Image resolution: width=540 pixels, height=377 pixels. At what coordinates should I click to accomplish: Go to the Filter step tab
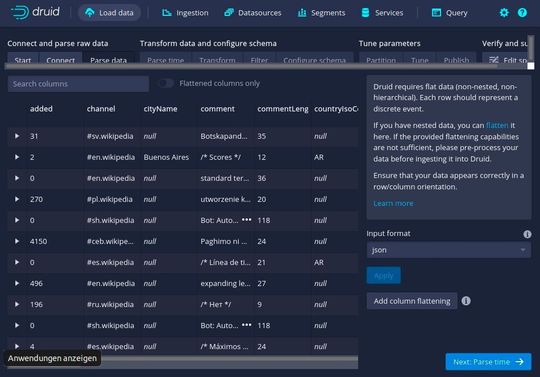point(259,59)
